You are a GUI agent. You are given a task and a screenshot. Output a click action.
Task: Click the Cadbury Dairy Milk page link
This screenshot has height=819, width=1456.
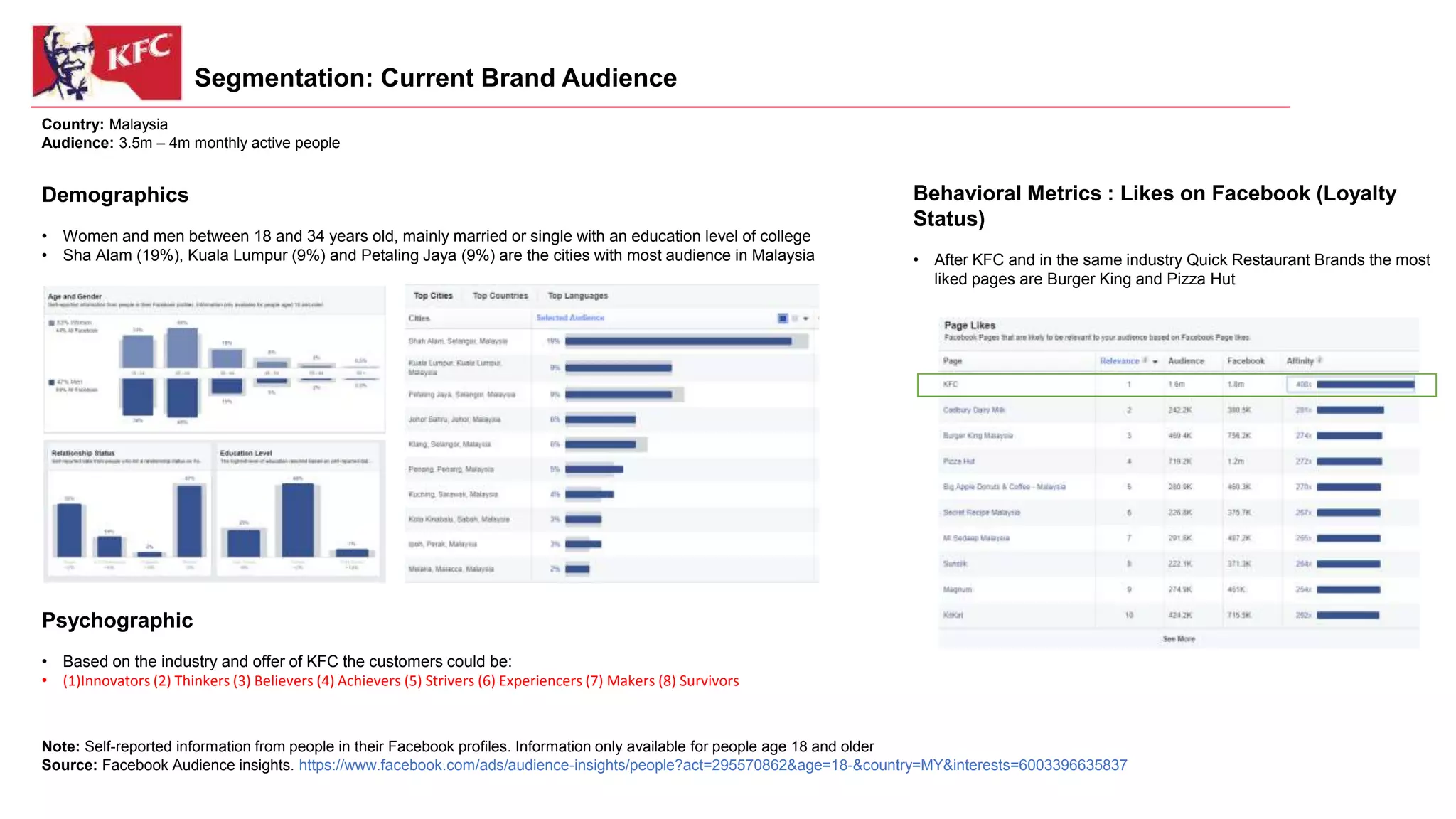pos(973,410)
